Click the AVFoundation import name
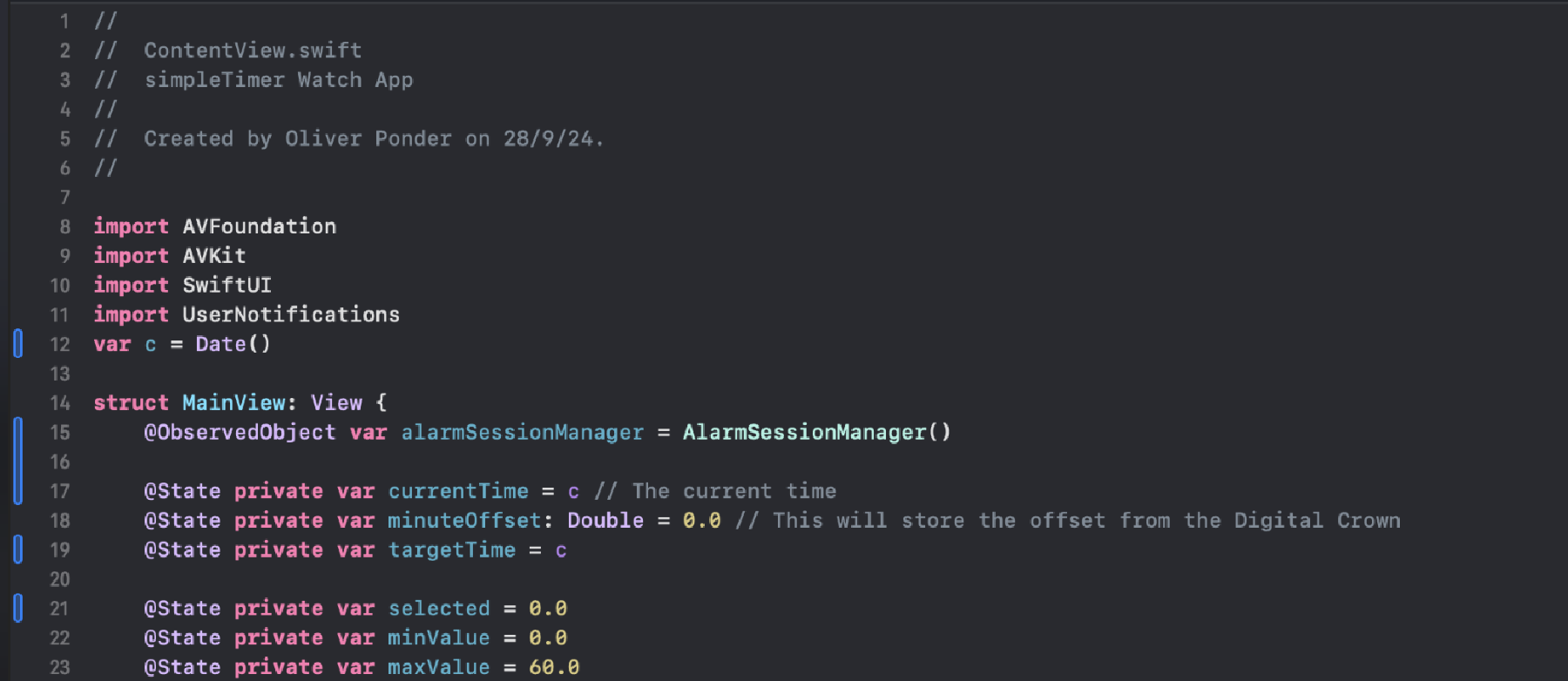Viewport: 1568px width, 681px height. (x=259, y=226)
